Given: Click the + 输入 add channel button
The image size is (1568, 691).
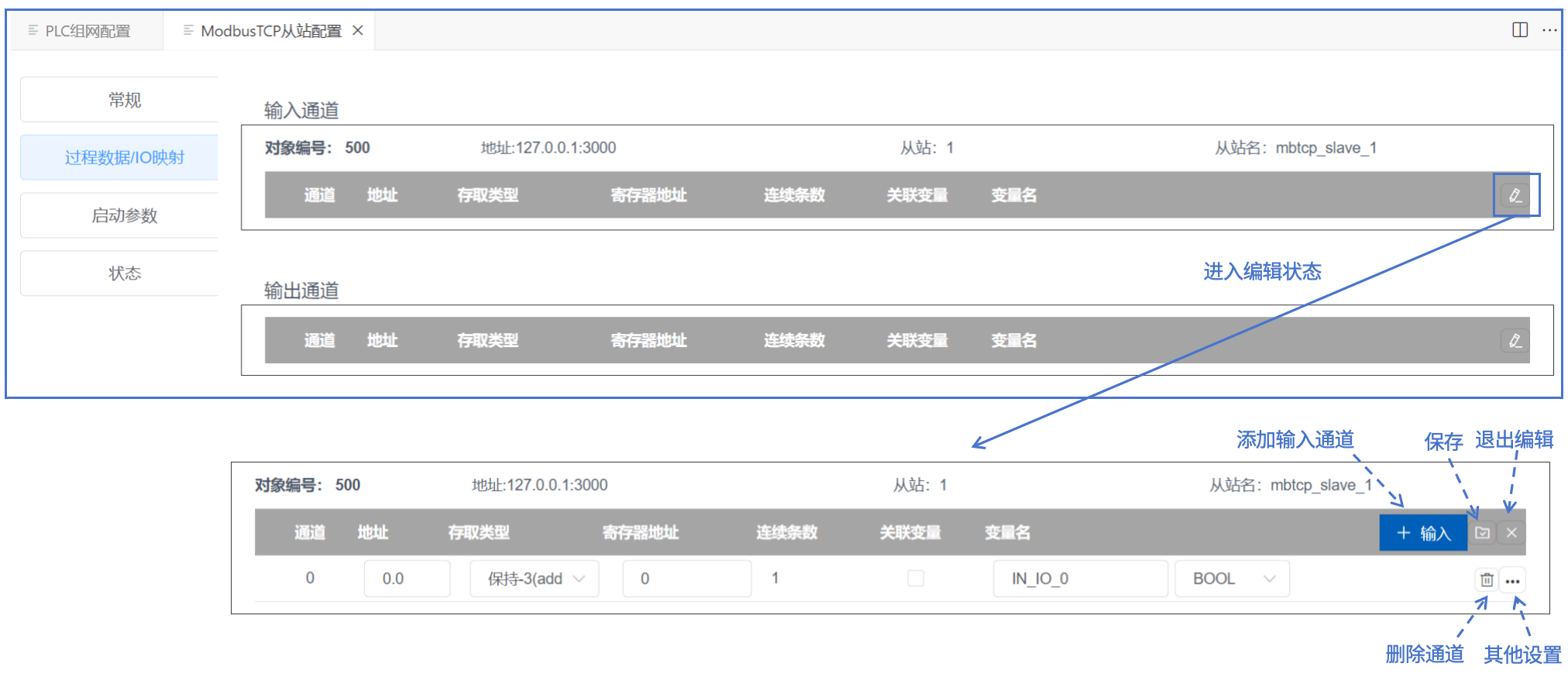Looking at the screenshot, I should (x=1423, y=533).
